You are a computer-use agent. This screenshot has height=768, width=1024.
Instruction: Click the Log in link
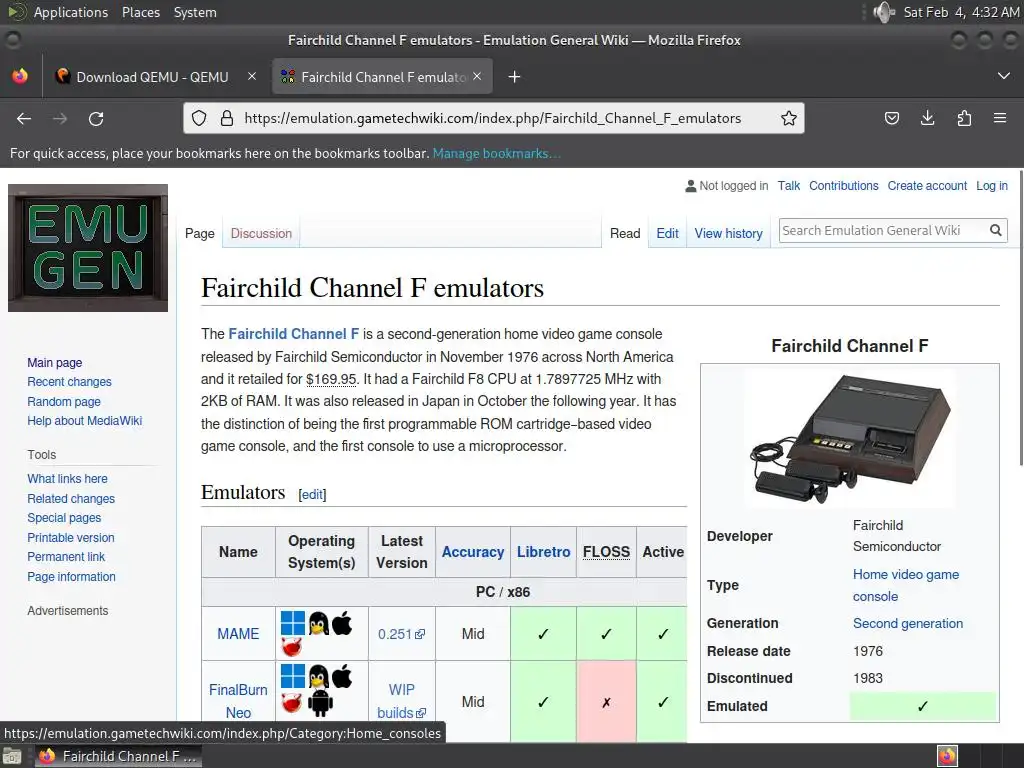991,185
